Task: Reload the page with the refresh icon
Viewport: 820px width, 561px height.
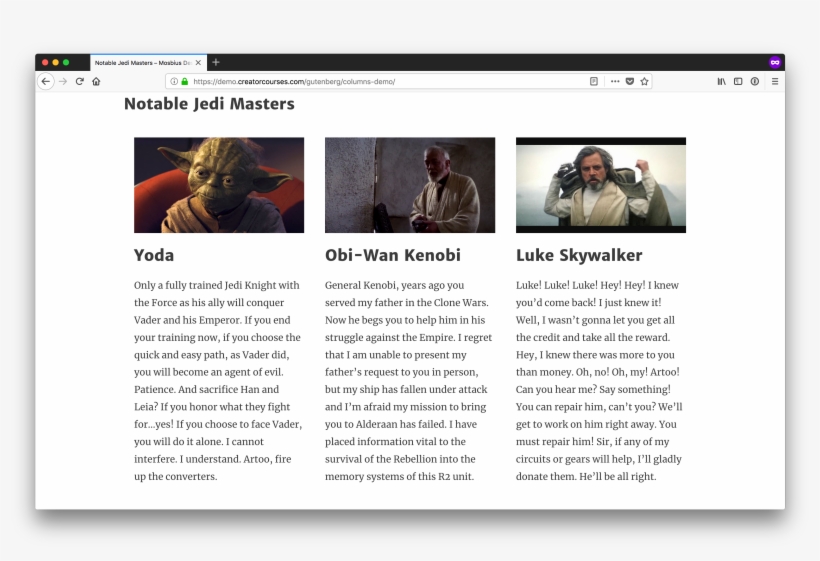Action: pos(79,82)
